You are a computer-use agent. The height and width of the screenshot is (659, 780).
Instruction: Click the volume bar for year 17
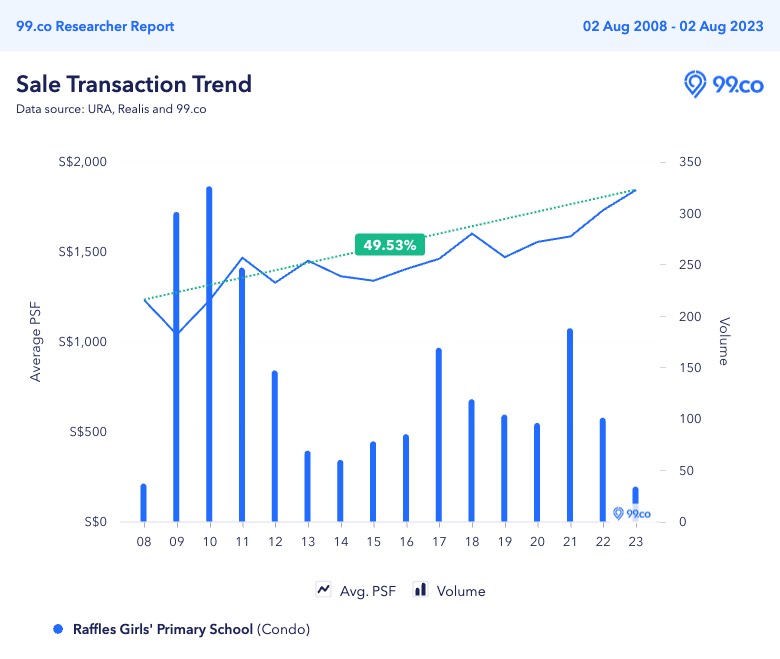coord(438,435)
